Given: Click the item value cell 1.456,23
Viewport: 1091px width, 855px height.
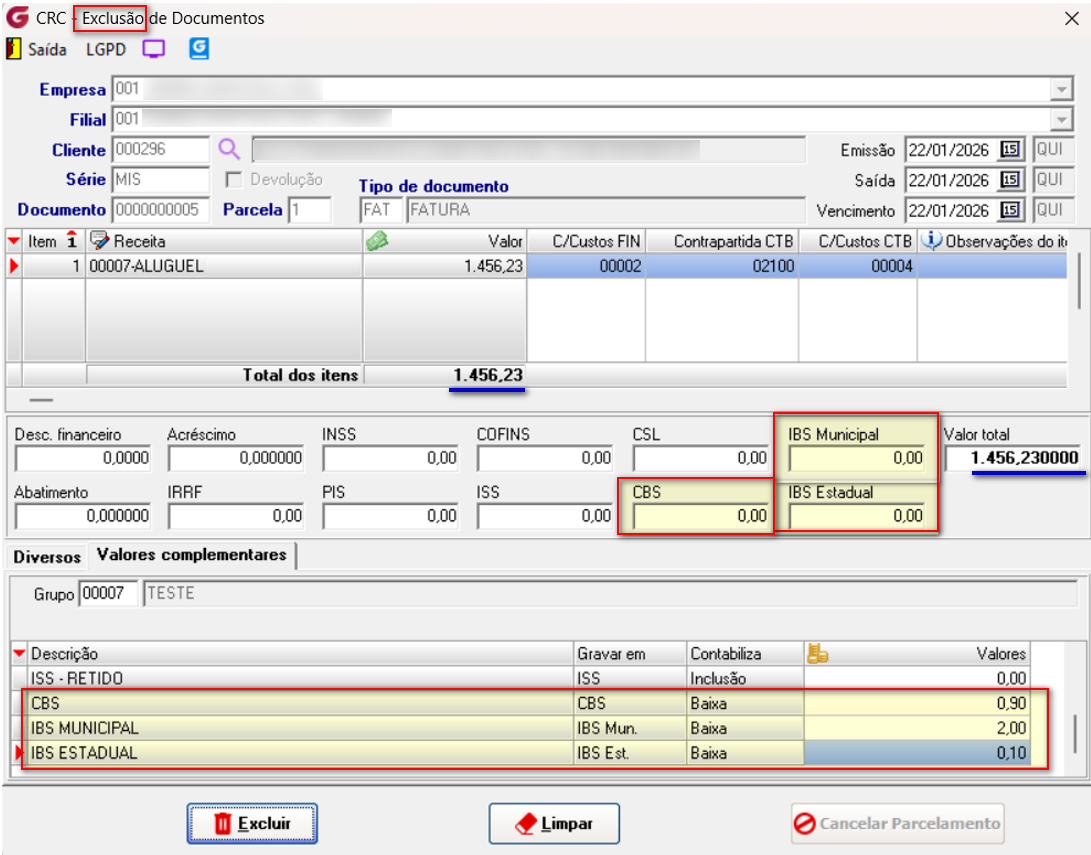Looking at the screenshot, I should pyautogui.click(x=445, y=266).
